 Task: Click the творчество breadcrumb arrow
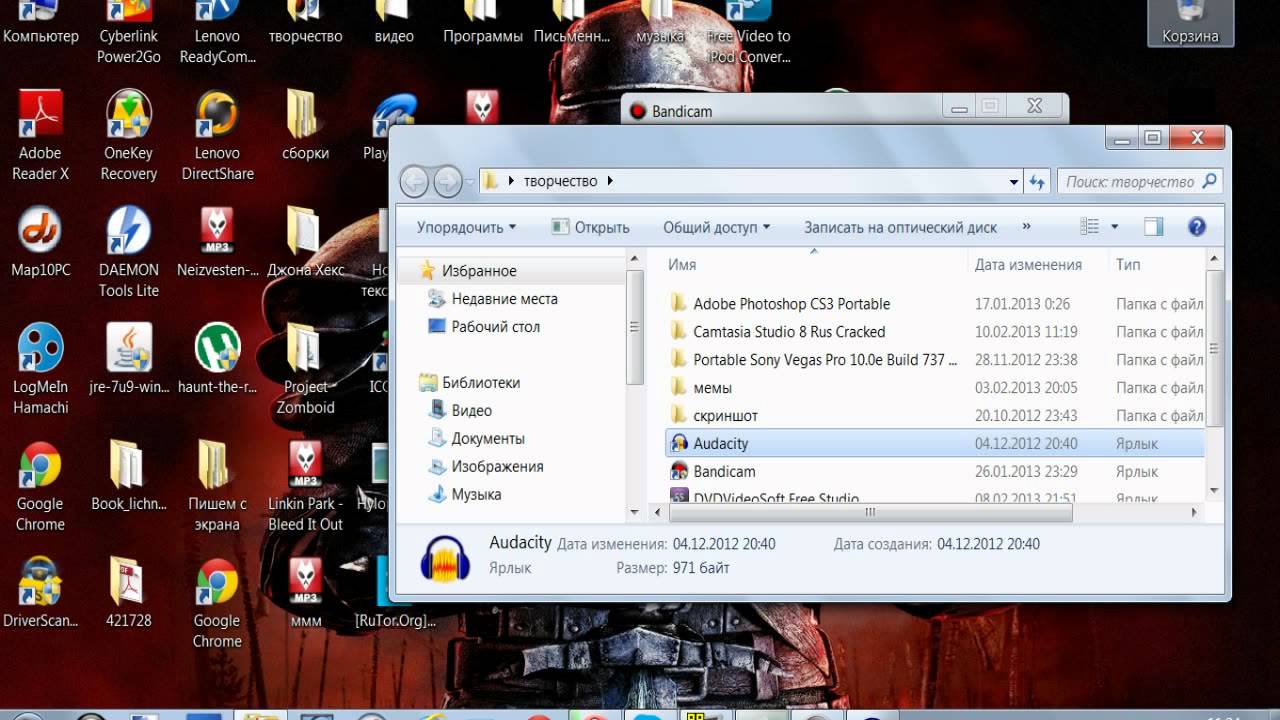tap(610, 181)
